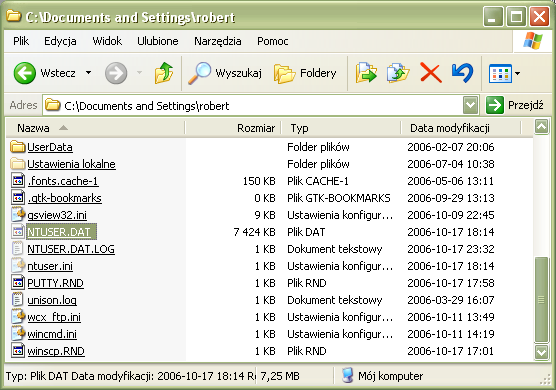
Task: Select the NTUSER.DAT.LOG file icon
Action: click(17, 249)
